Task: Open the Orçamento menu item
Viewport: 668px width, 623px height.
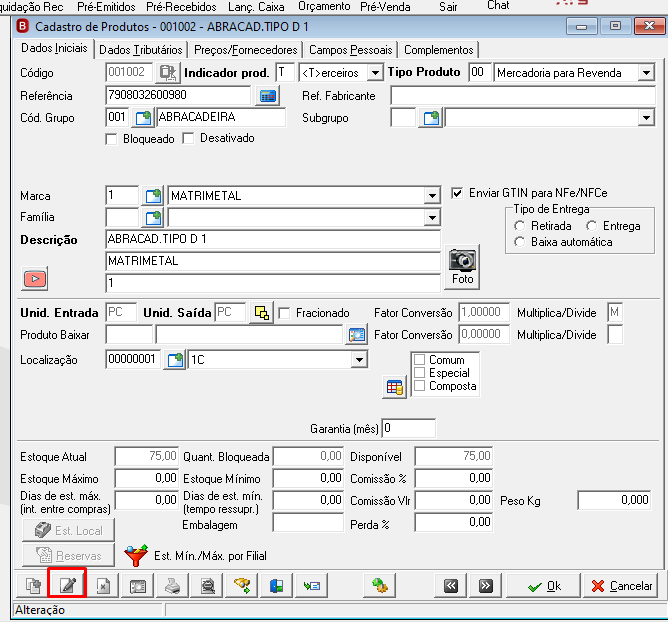Action: (x=324, y=6)
